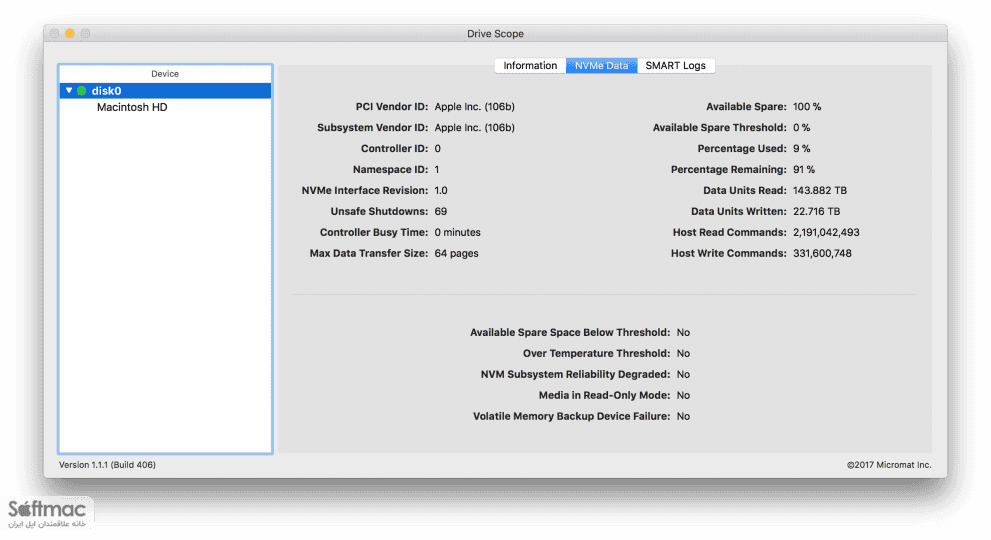991x540 pixels.
Task: Open the SMART Logs tab
Action: 676,66
